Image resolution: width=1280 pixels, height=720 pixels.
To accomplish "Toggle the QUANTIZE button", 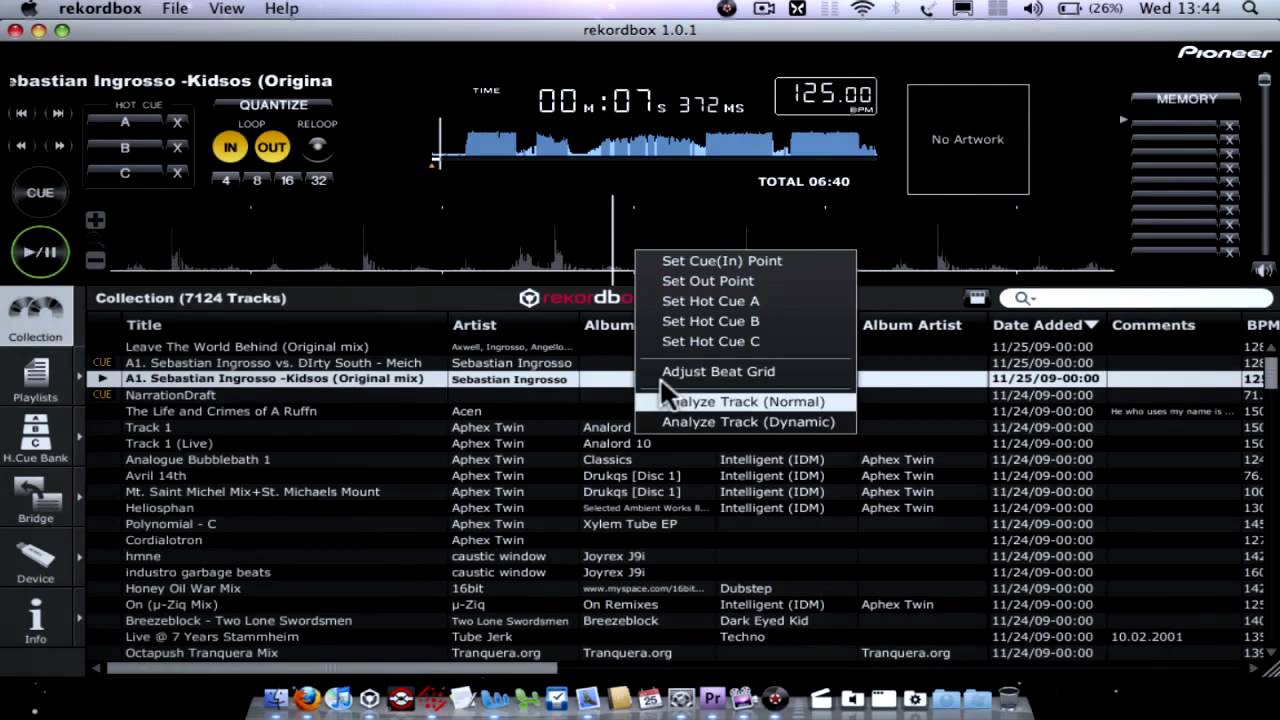I will (273, 105).
